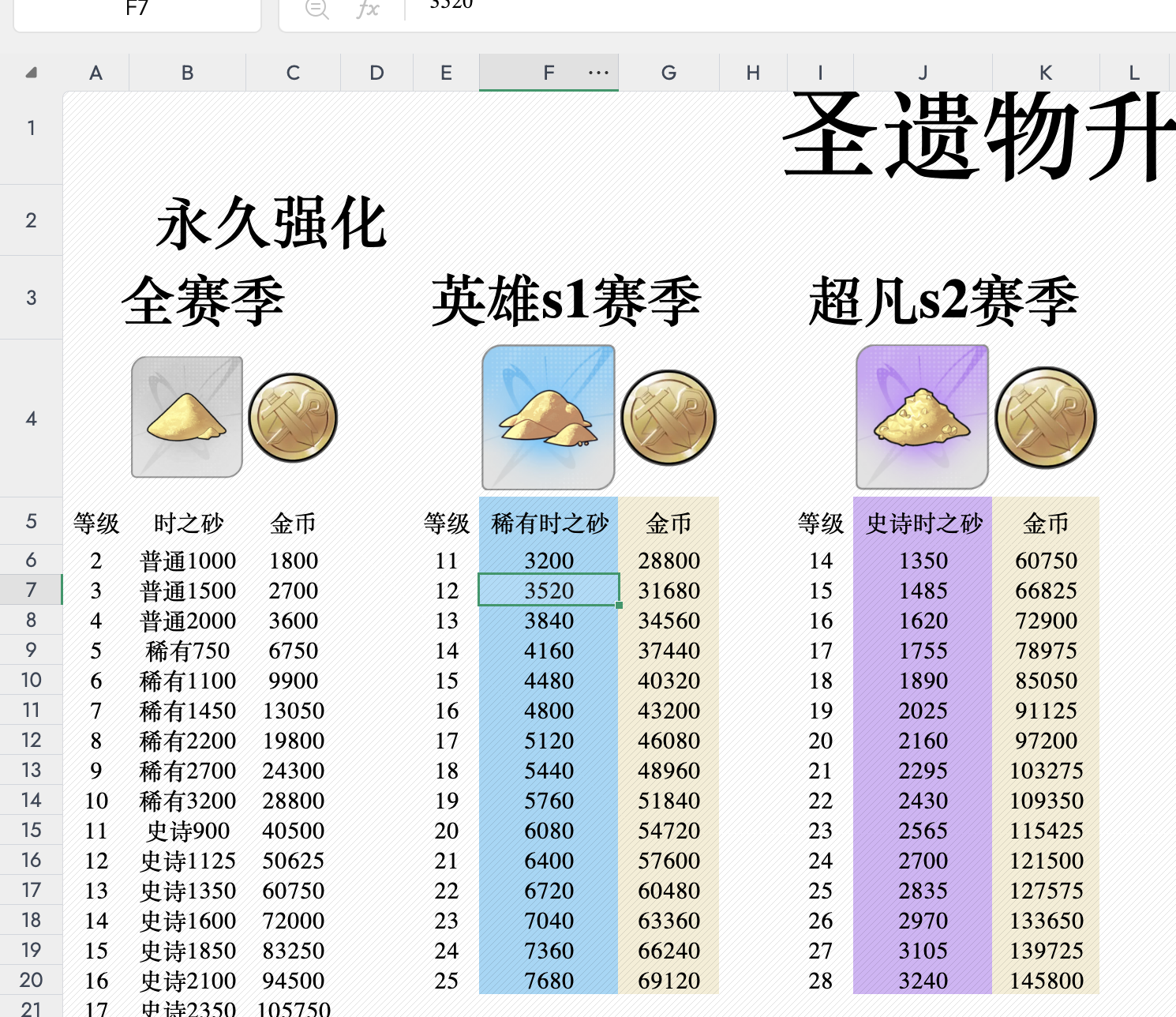Select the cell containing 145800

tap(1047, 981)
